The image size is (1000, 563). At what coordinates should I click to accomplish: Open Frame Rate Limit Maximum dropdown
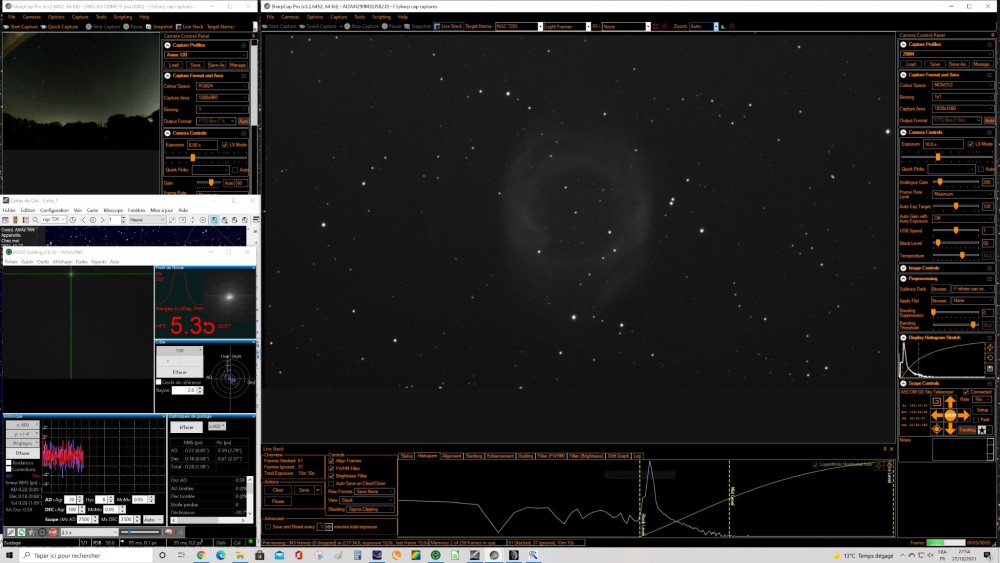[962, 194]
